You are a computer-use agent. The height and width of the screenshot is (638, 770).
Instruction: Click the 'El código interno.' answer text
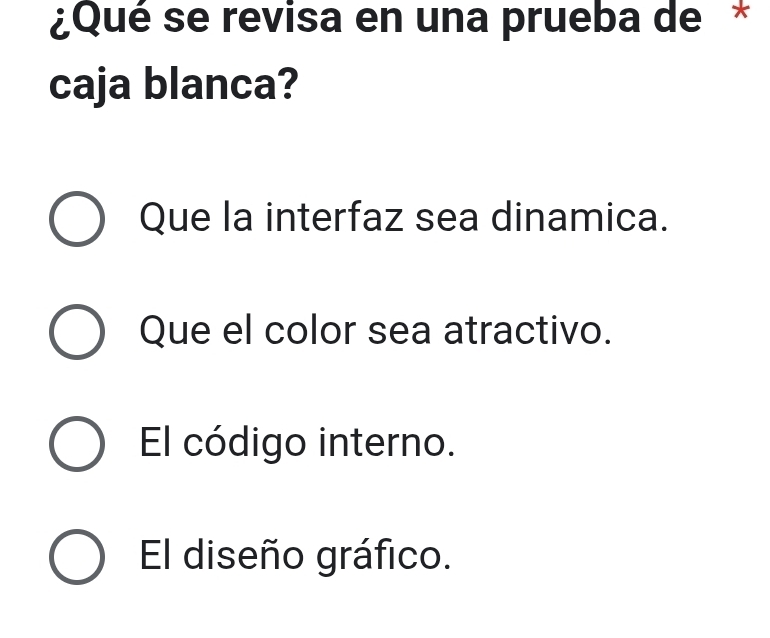tap(298, 444)
